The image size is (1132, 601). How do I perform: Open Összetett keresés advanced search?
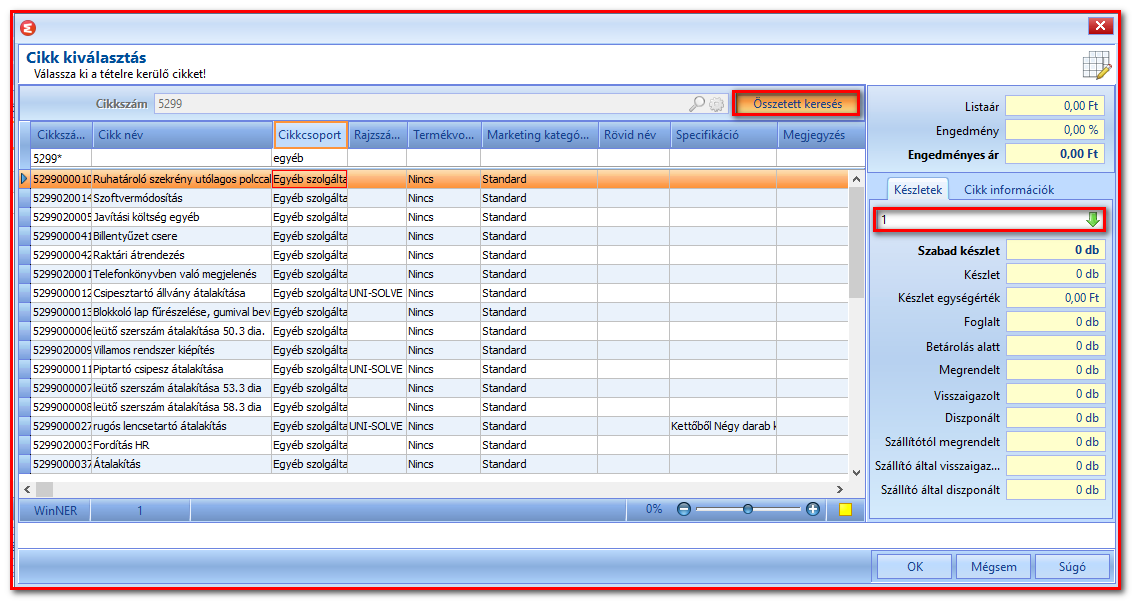tap(797, 103)
